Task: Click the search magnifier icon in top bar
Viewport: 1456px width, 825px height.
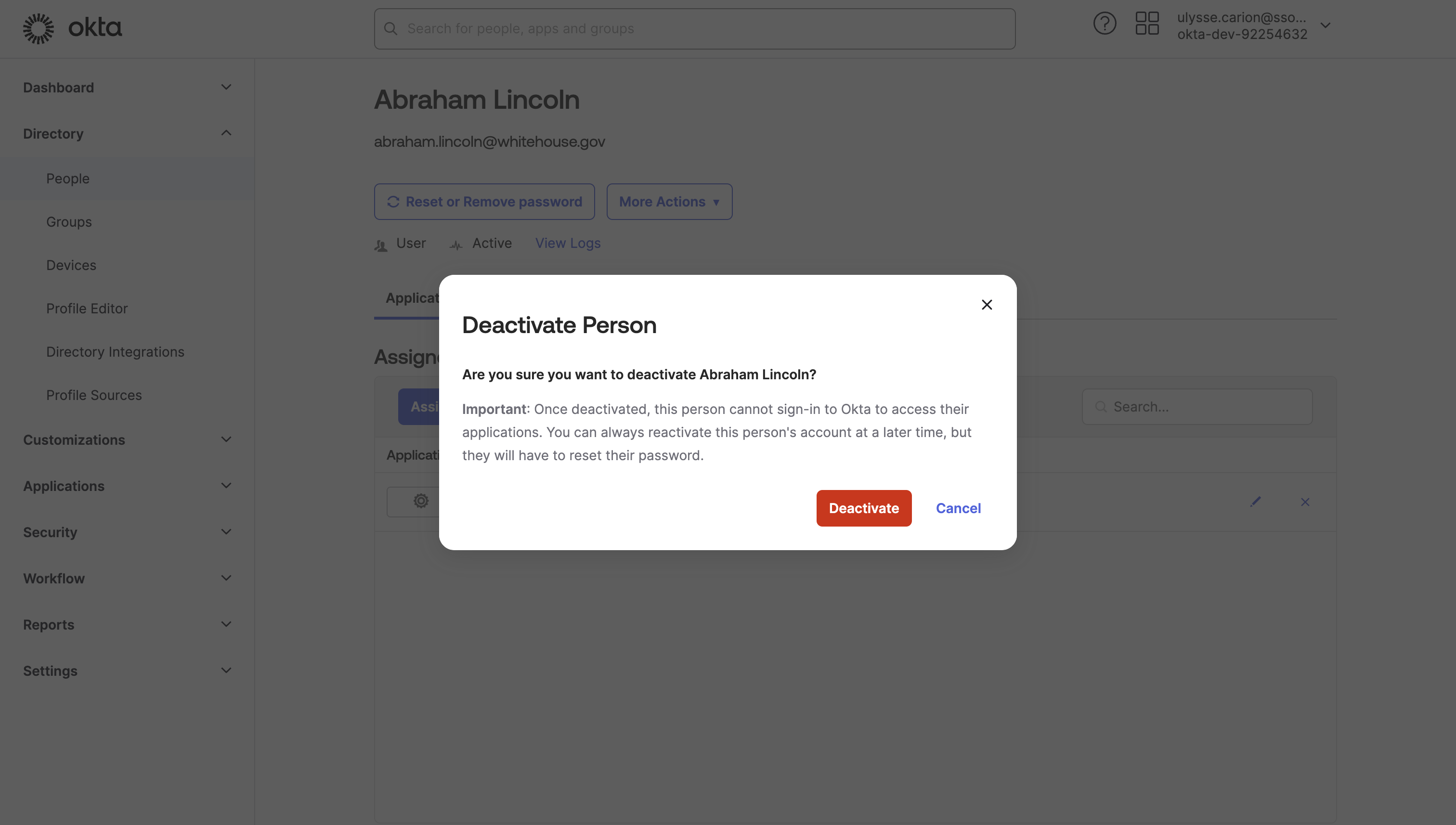Action: (x=390, y=28)
